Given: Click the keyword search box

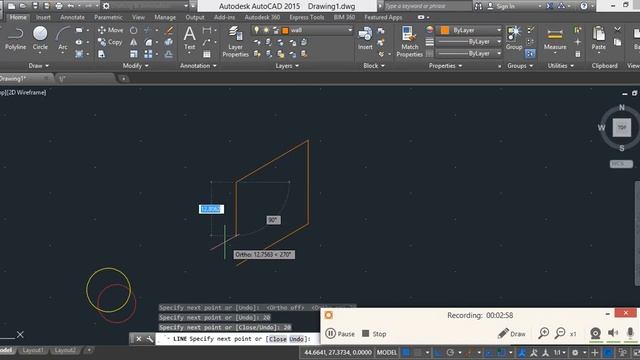Looking at the screenshot, I should click(x=428, y=6).
